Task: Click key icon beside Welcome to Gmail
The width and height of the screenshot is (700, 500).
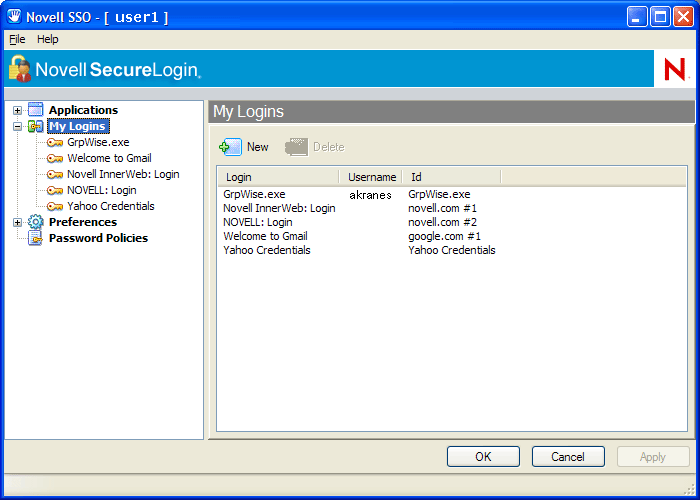Action: click(x=55, y=158)
